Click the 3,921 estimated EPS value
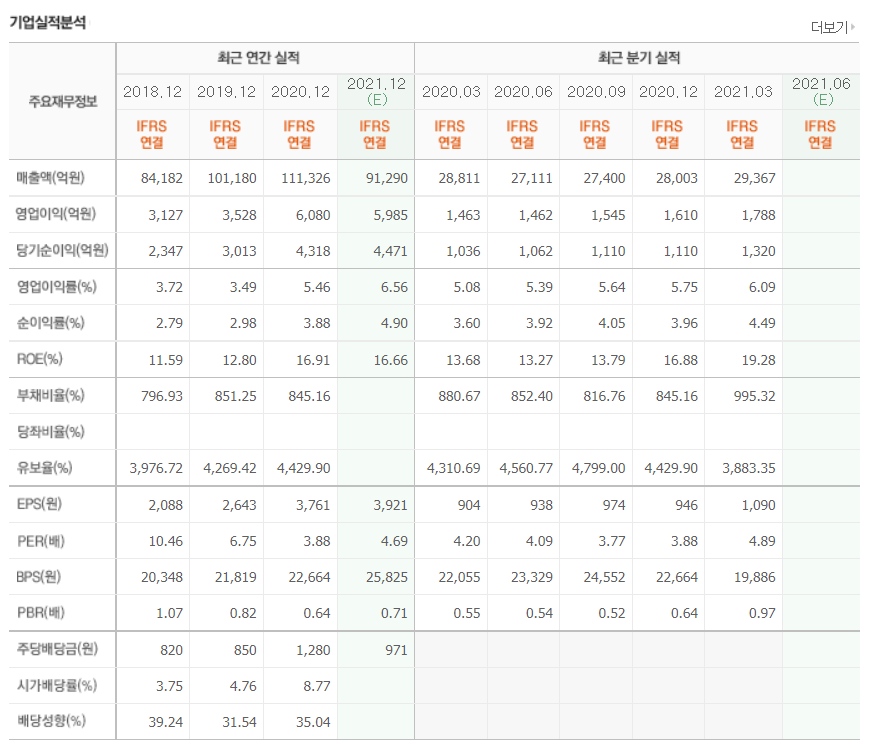874x744 pixels. click(x=390, y=505)
